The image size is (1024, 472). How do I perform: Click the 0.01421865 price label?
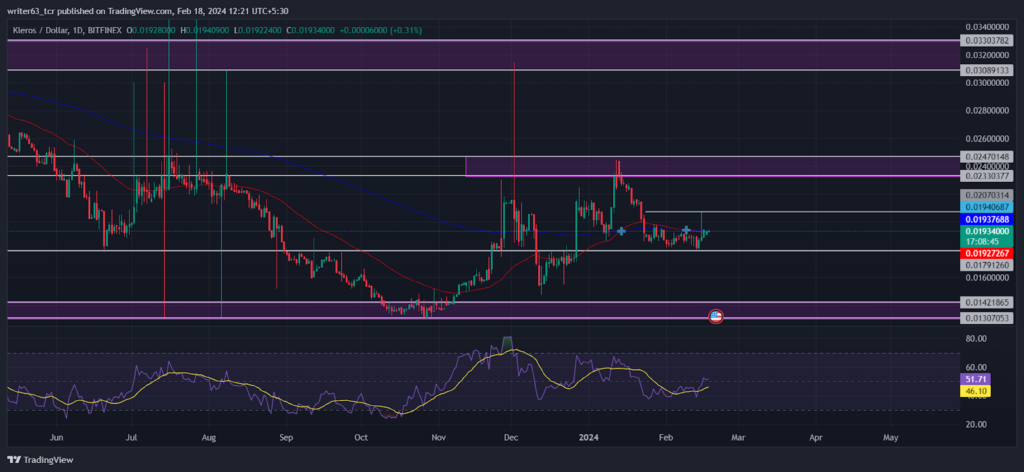(x=986, y=302)
